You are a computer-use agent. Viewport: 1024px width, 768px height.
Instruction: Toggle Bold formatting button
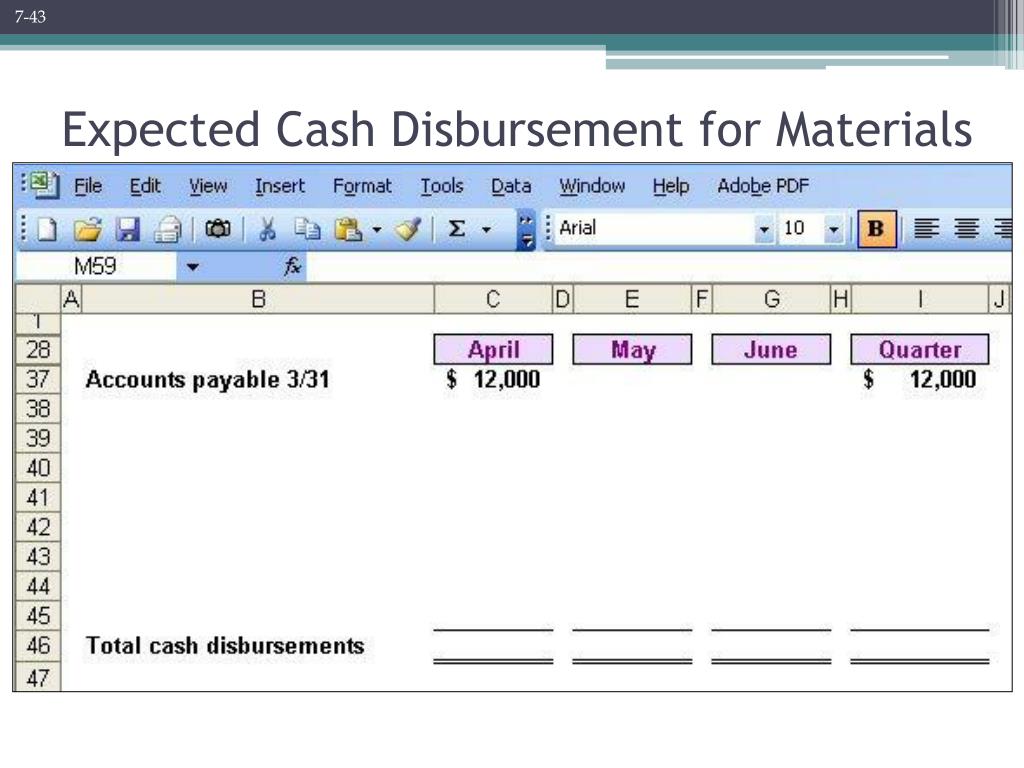coord(876,229)
